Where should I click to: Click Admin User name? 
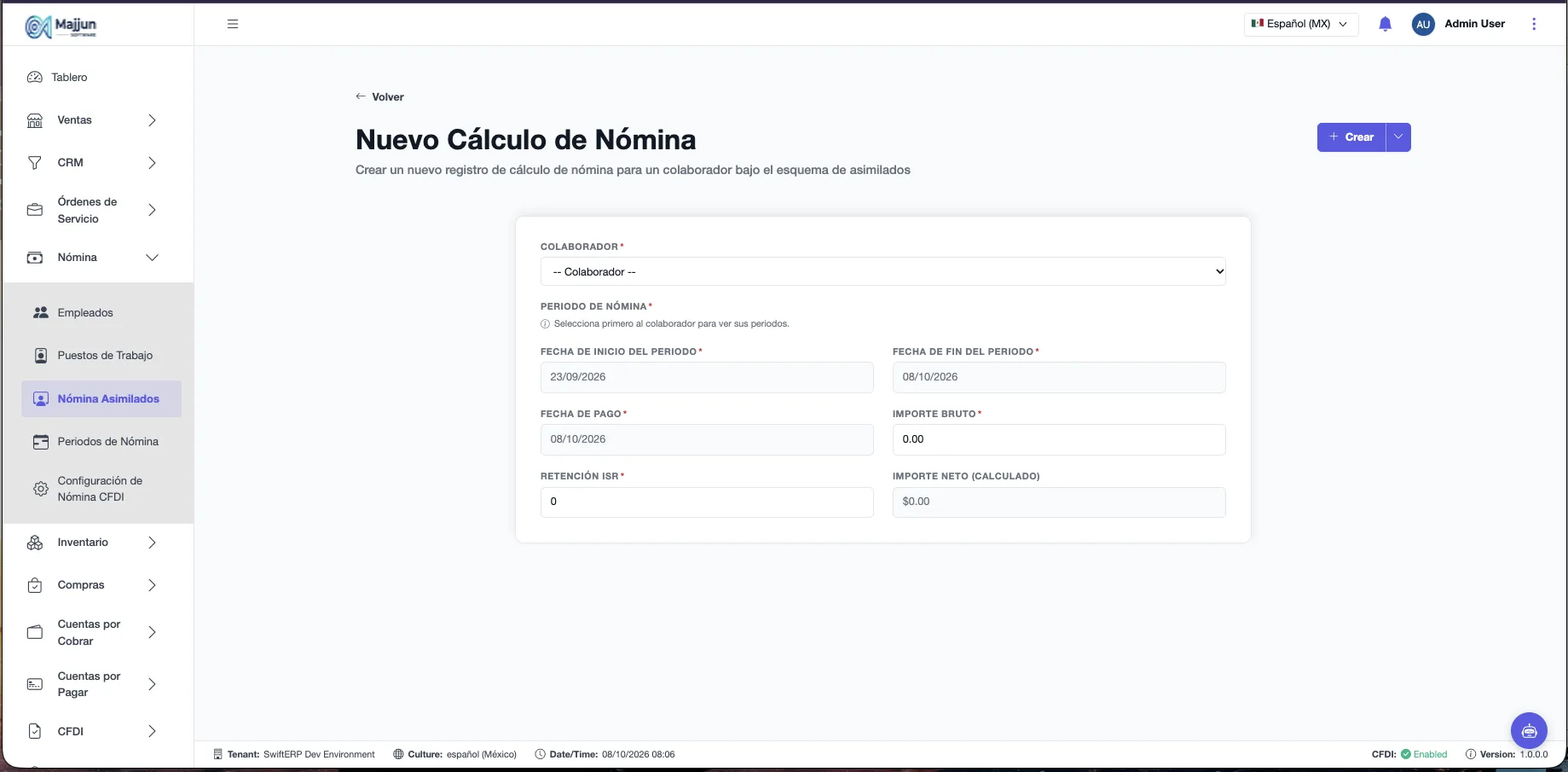click(x=1474, y=24)
